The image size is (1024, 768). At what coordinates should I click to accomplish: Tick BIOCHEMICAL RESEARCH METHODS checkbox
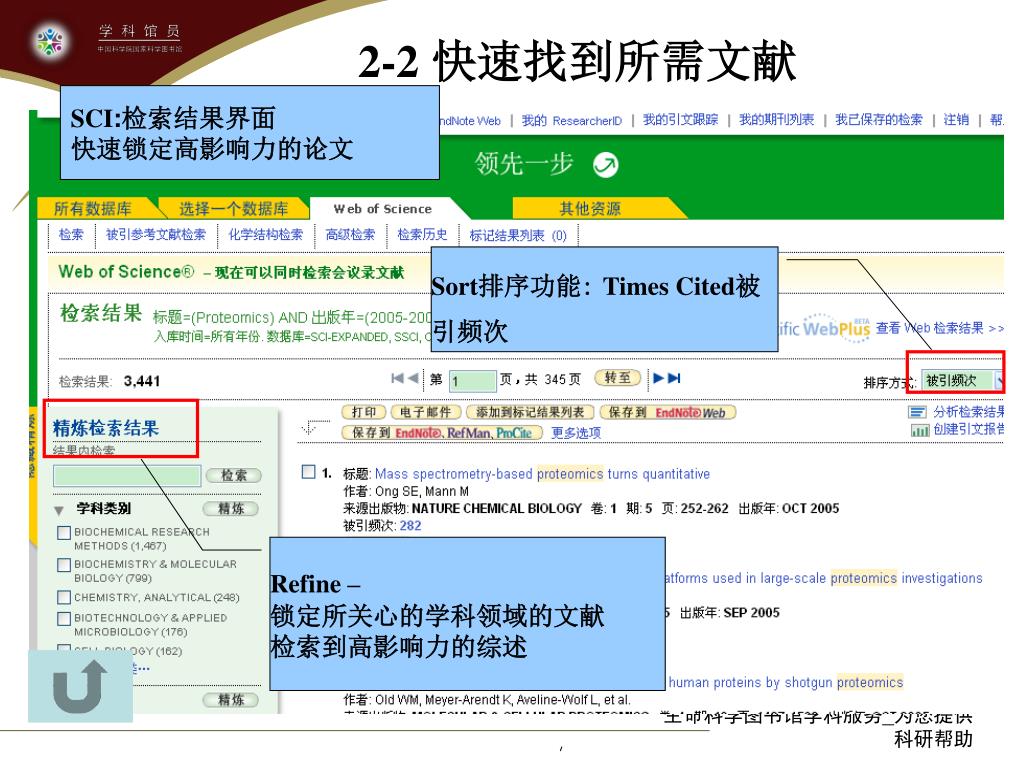pos(64,533)
